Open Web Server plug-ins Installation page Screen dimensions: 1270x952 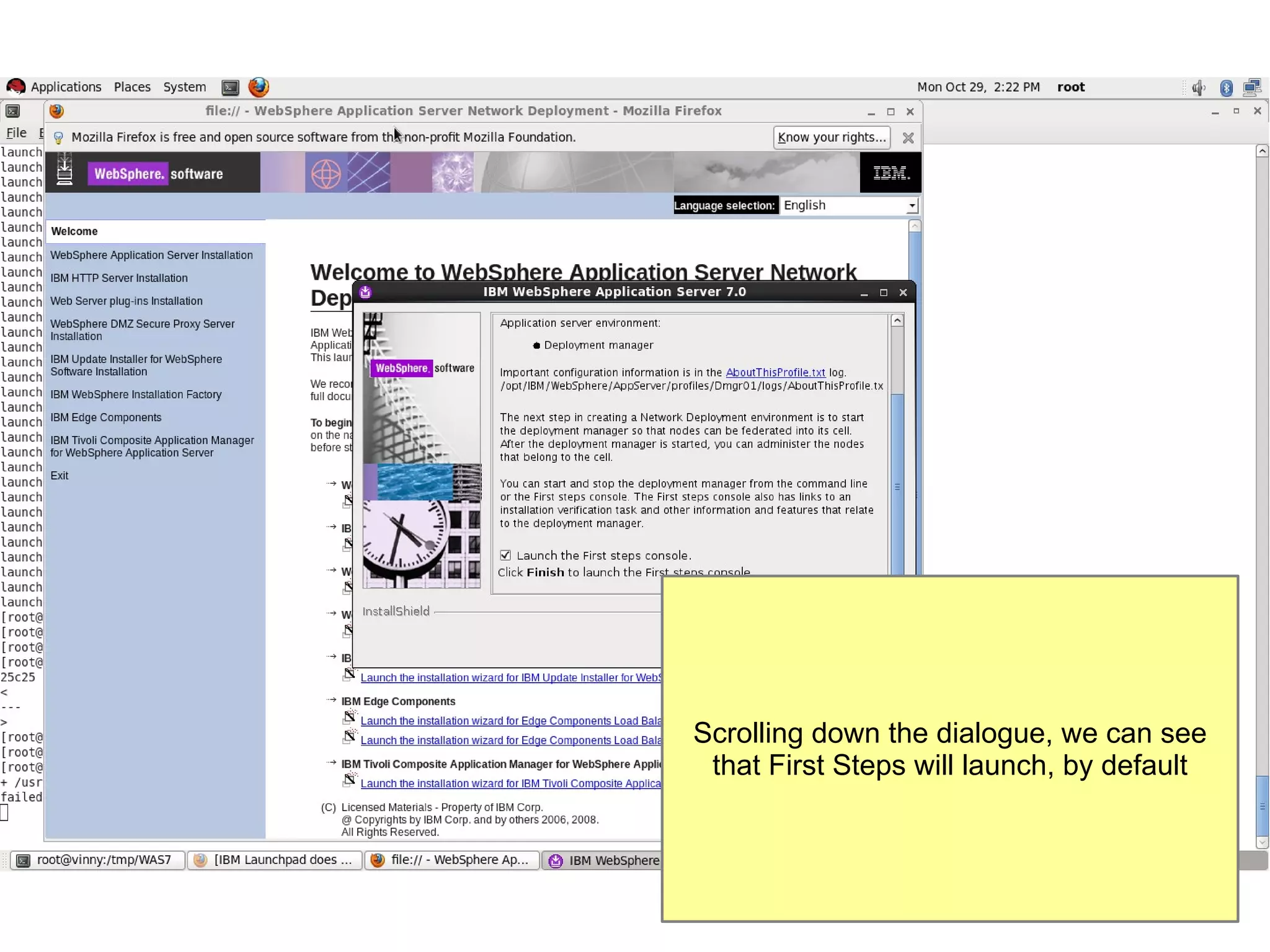click(x=127, y=301)
